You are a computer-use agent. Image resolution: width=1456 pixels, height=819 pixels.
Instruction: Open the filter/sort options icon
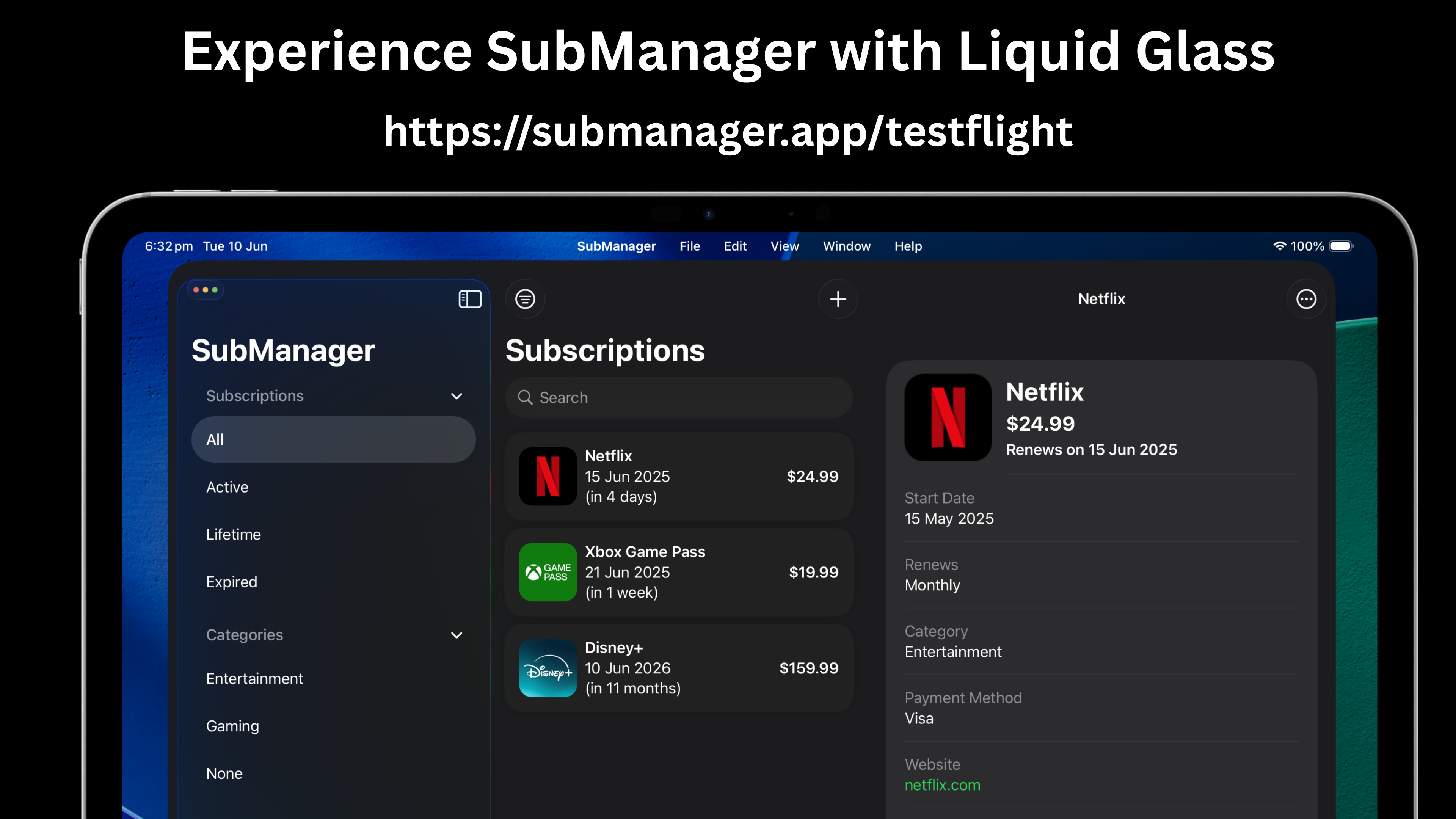(525, 299)
